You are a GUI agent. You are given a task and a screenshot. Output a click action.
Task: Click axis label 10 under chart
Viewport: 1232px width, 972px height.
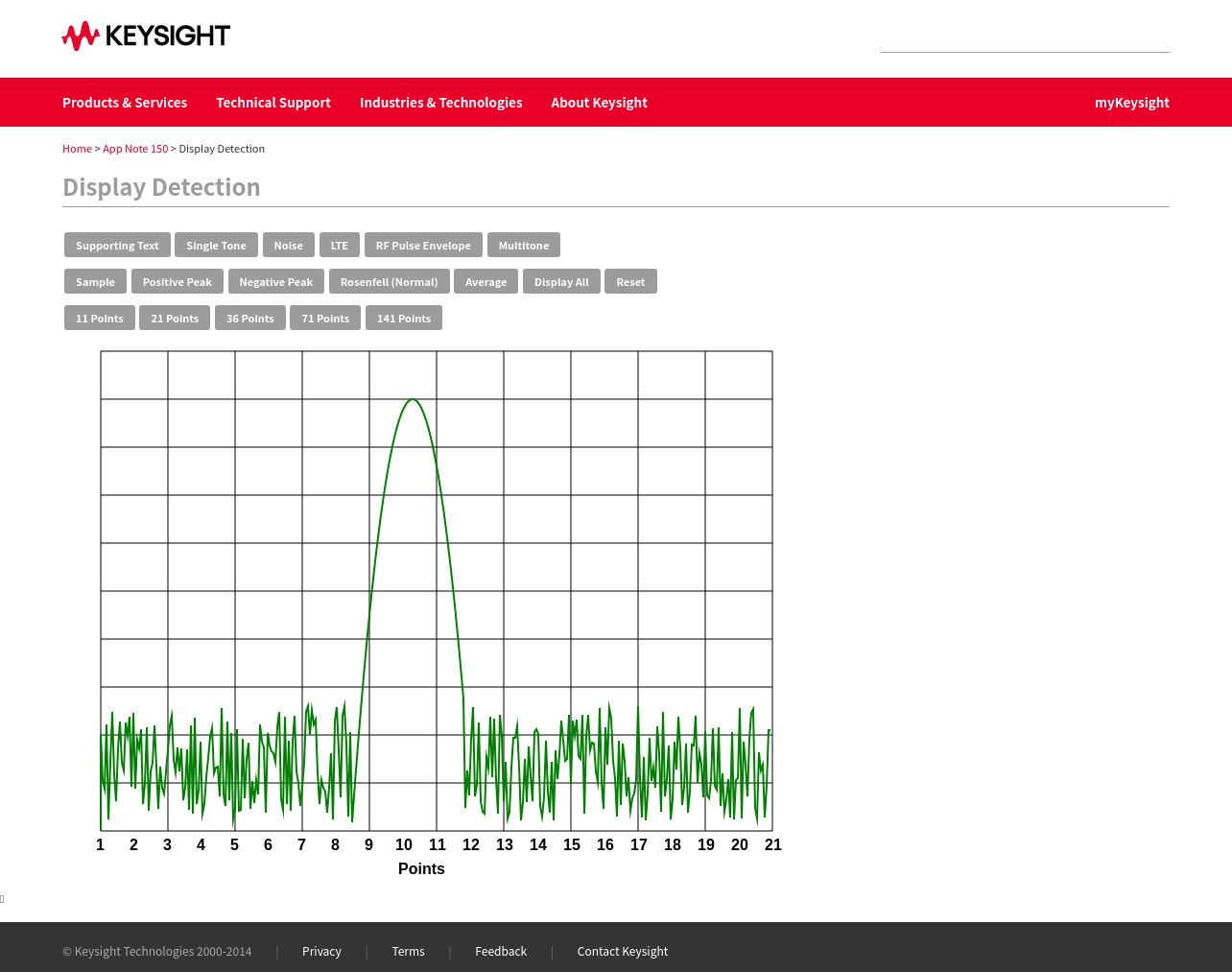point(404,845)
